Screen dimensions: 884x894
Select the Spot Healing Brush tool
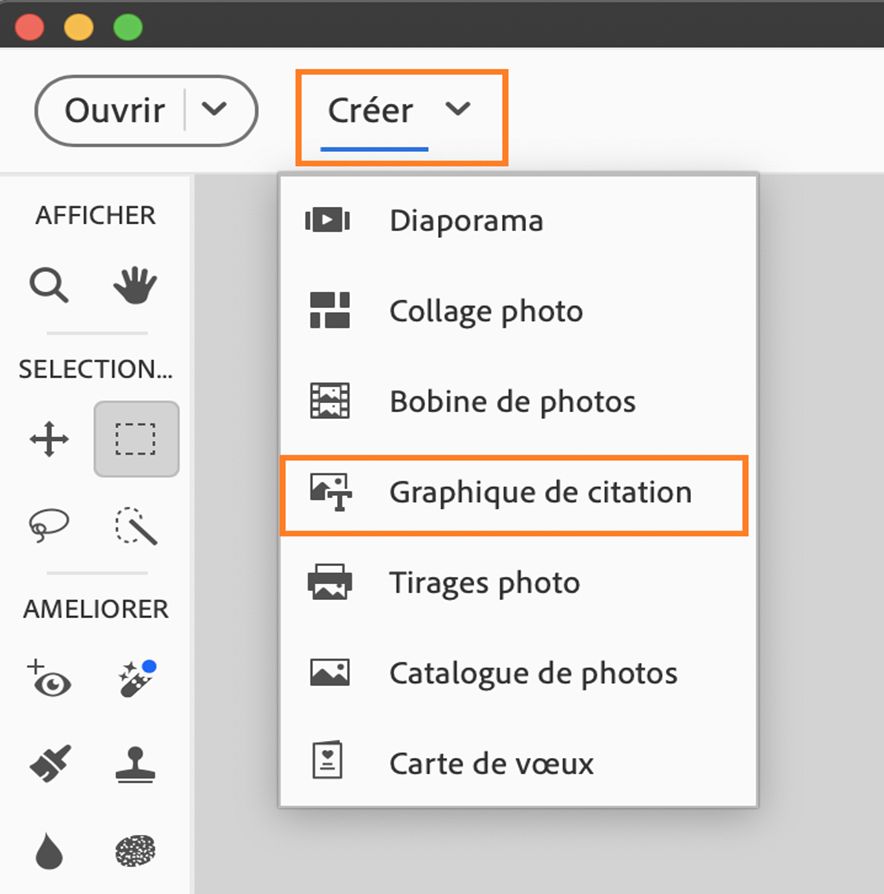[136, 680]
